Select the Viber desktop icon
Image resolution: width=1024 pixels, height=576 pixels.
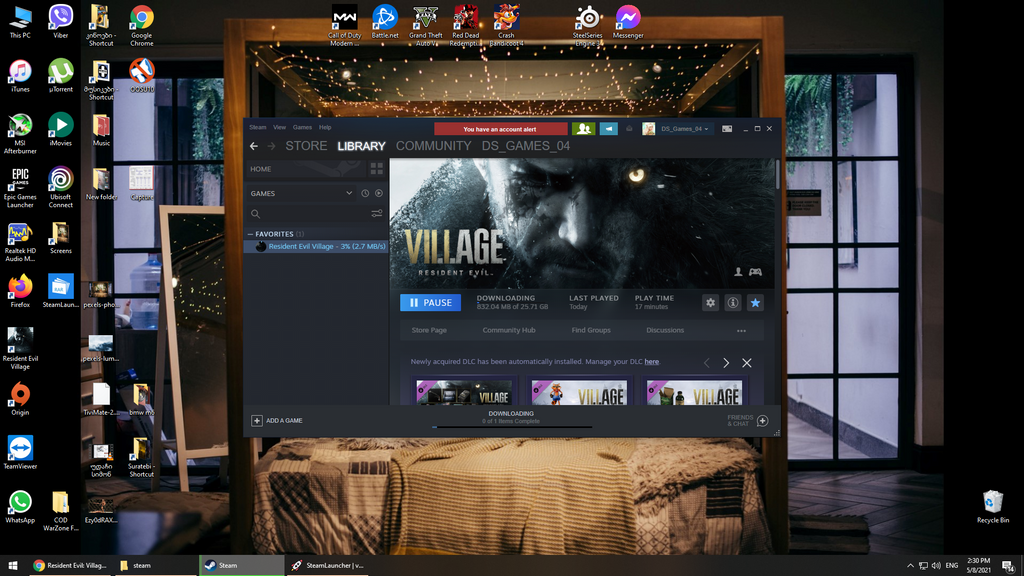(61, 22)
